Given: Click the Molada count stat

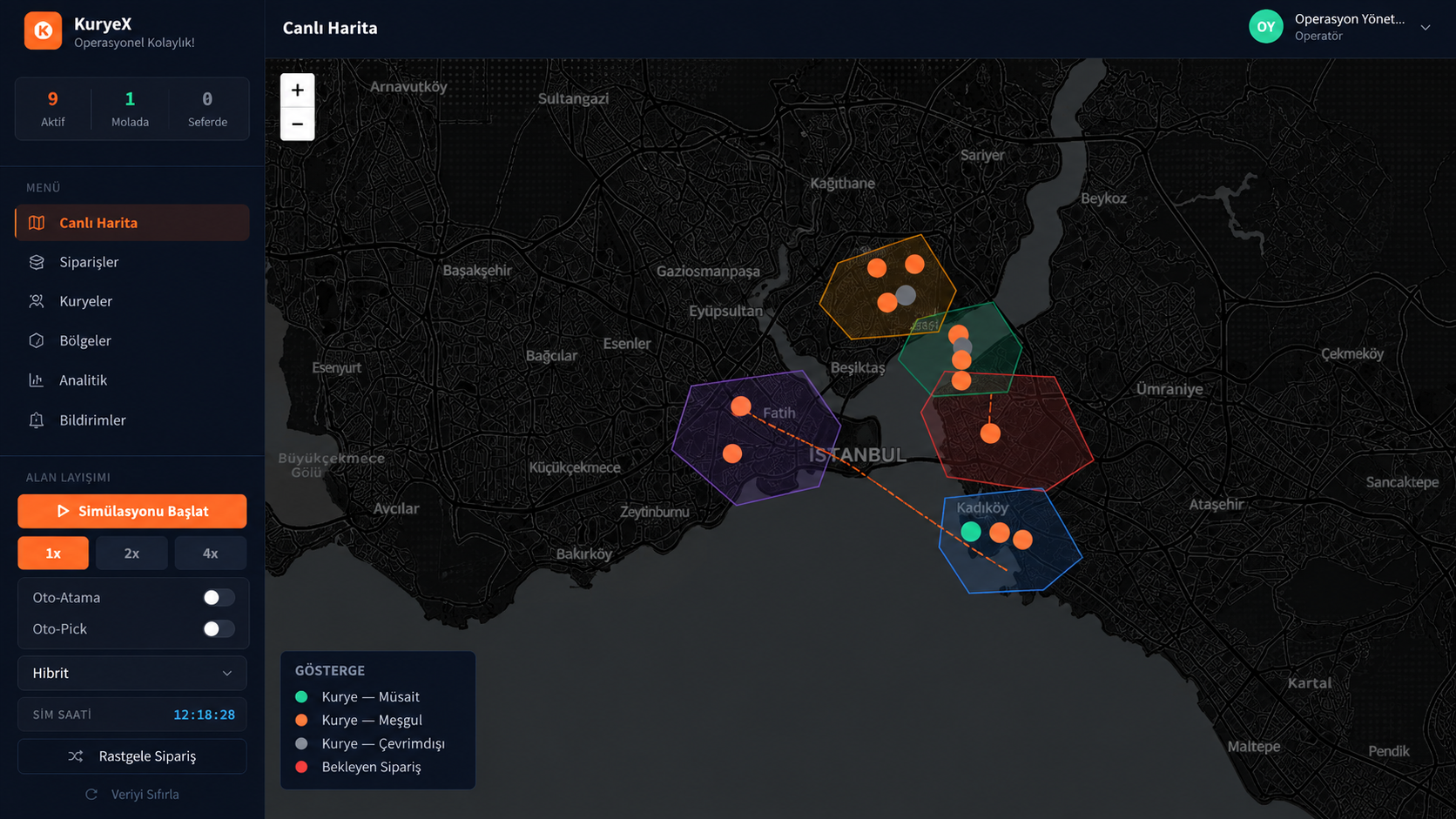Looking at the screenshot, I should (x=130, y=109).
